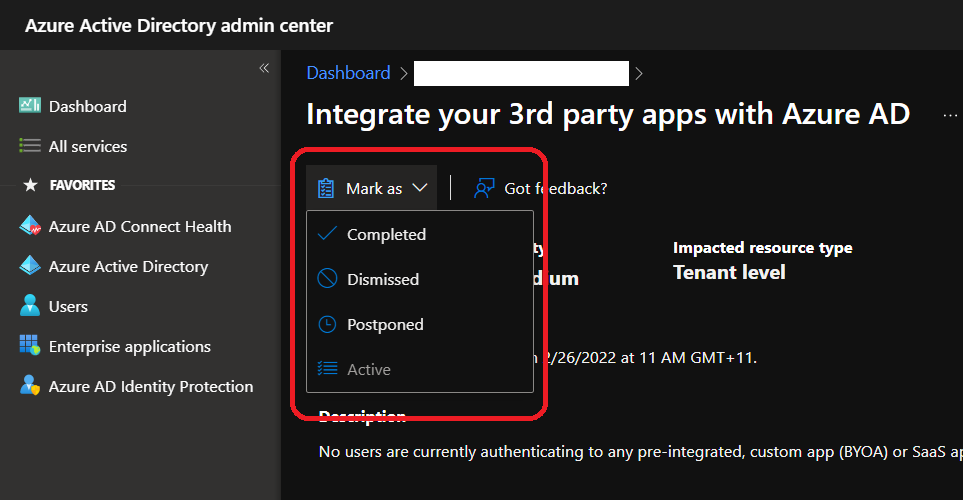
Task: Click the Mark as clipboard icon
Action: [x=326, y=188]
